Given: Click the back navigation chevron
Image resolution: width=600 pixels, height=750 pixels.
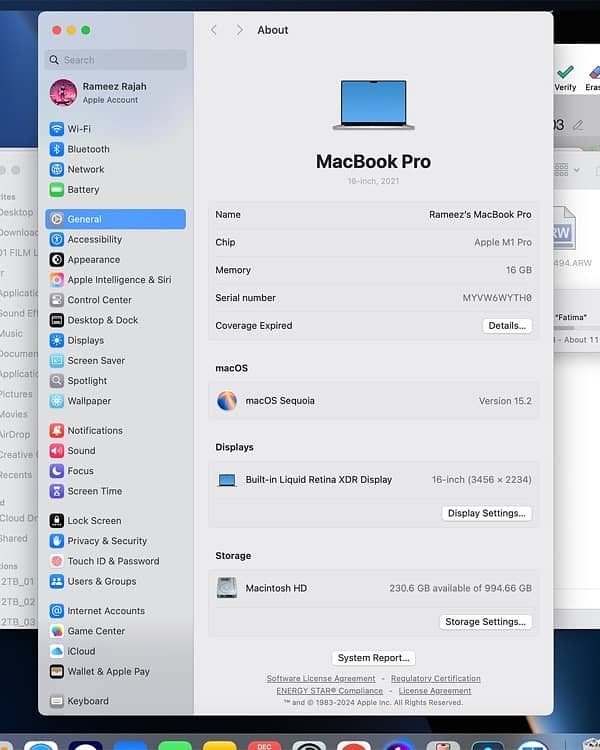Looking at the screenshot, I should click(214, 30).
